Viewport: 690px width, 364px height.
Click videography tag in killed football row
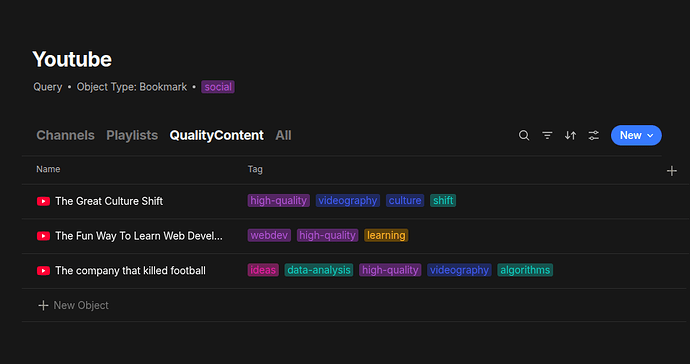click(459, 270)
